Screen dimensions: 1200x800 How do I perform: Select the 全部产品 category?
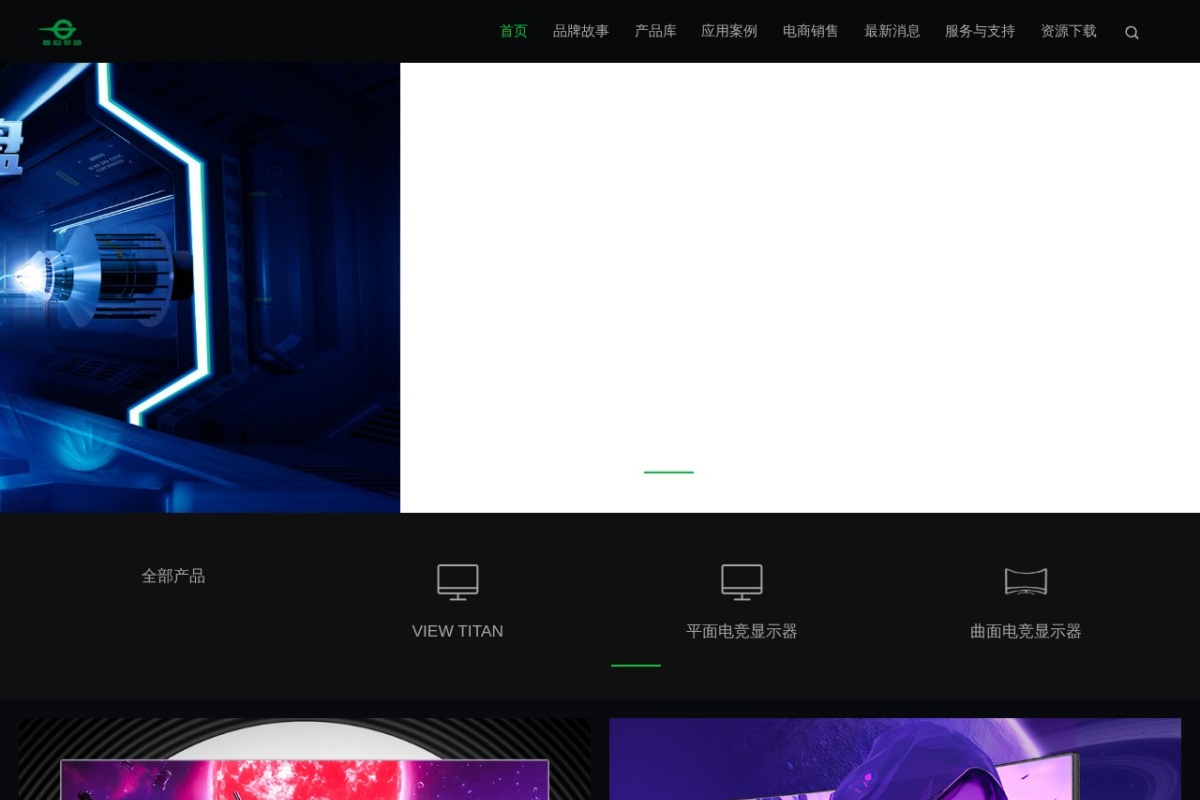(x=173, y=576)
